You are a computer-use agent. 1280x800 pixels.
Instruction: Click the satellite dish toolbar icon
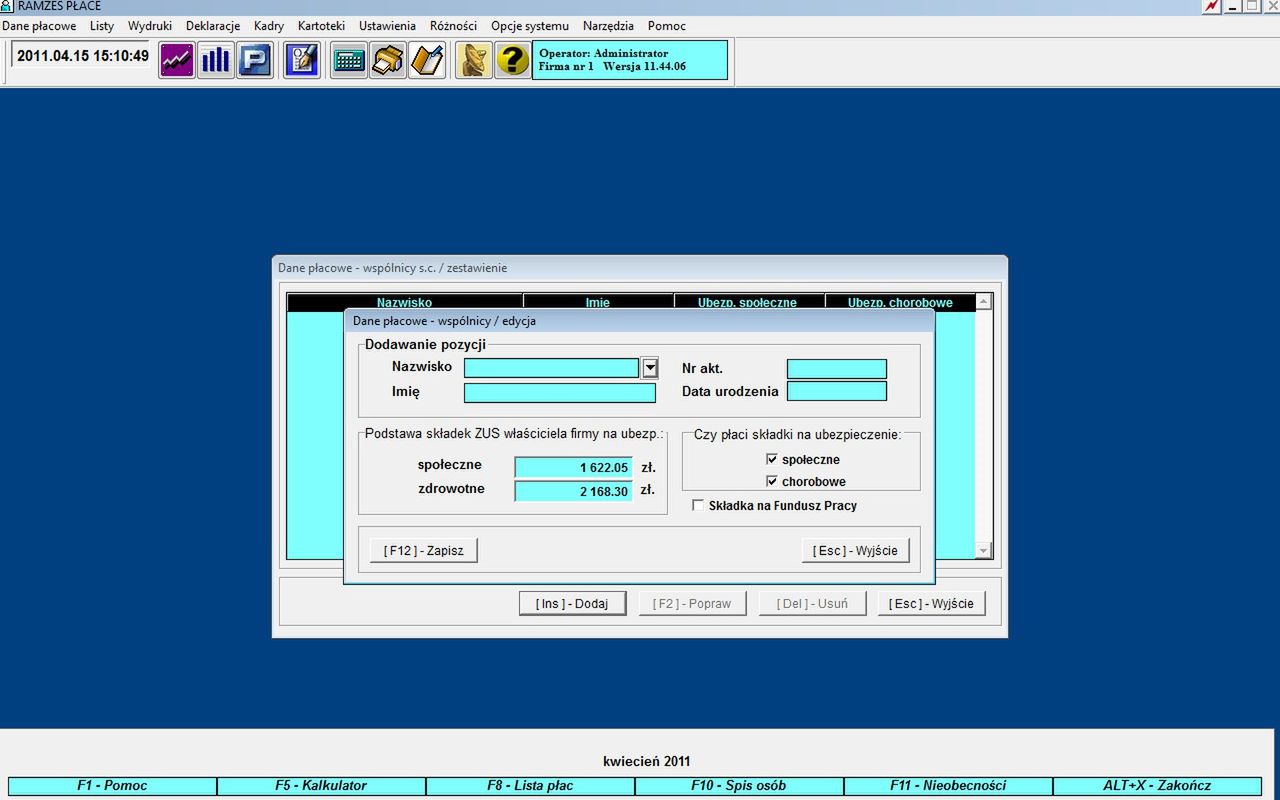(x=474, y=60)
